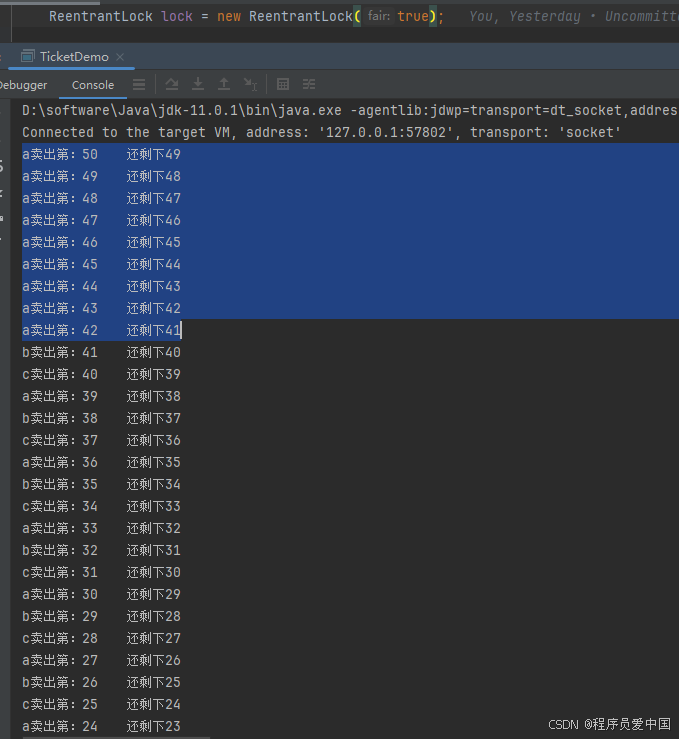Click console line 'a卖出第: 42 还剩下41'
This screenshot has width=679, height=739.
coord(101,330)
